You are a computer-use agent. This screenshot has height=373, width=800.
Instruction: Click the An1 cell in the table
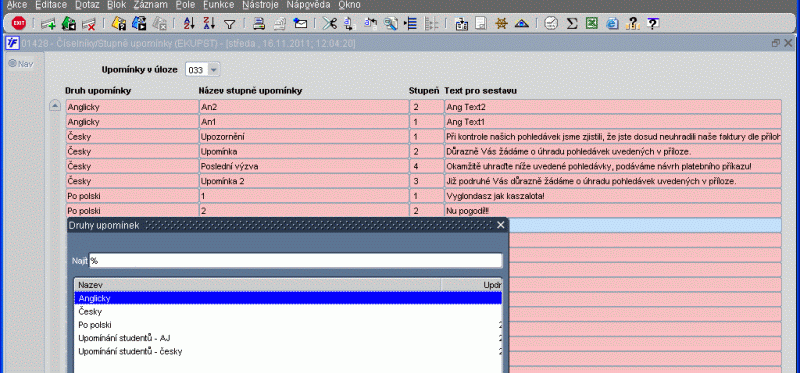304,122
